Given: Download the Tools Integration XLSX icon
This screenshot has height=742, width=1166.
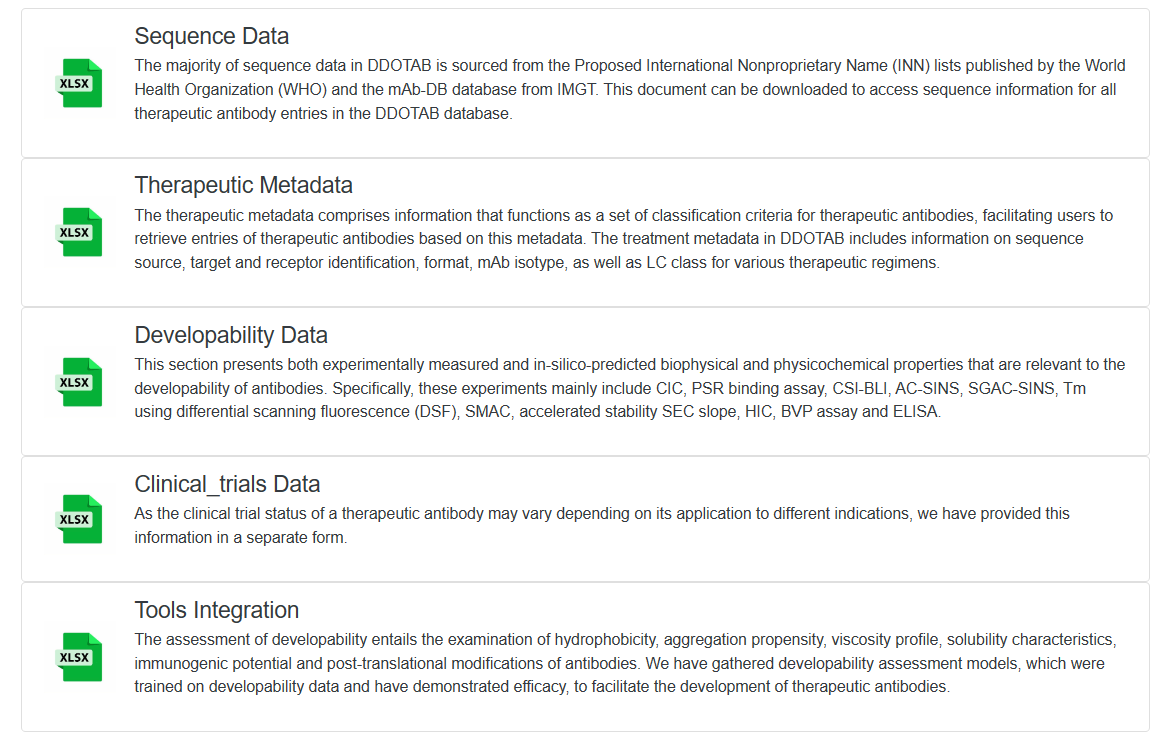Looking at the screenshot, I should 80,657.
